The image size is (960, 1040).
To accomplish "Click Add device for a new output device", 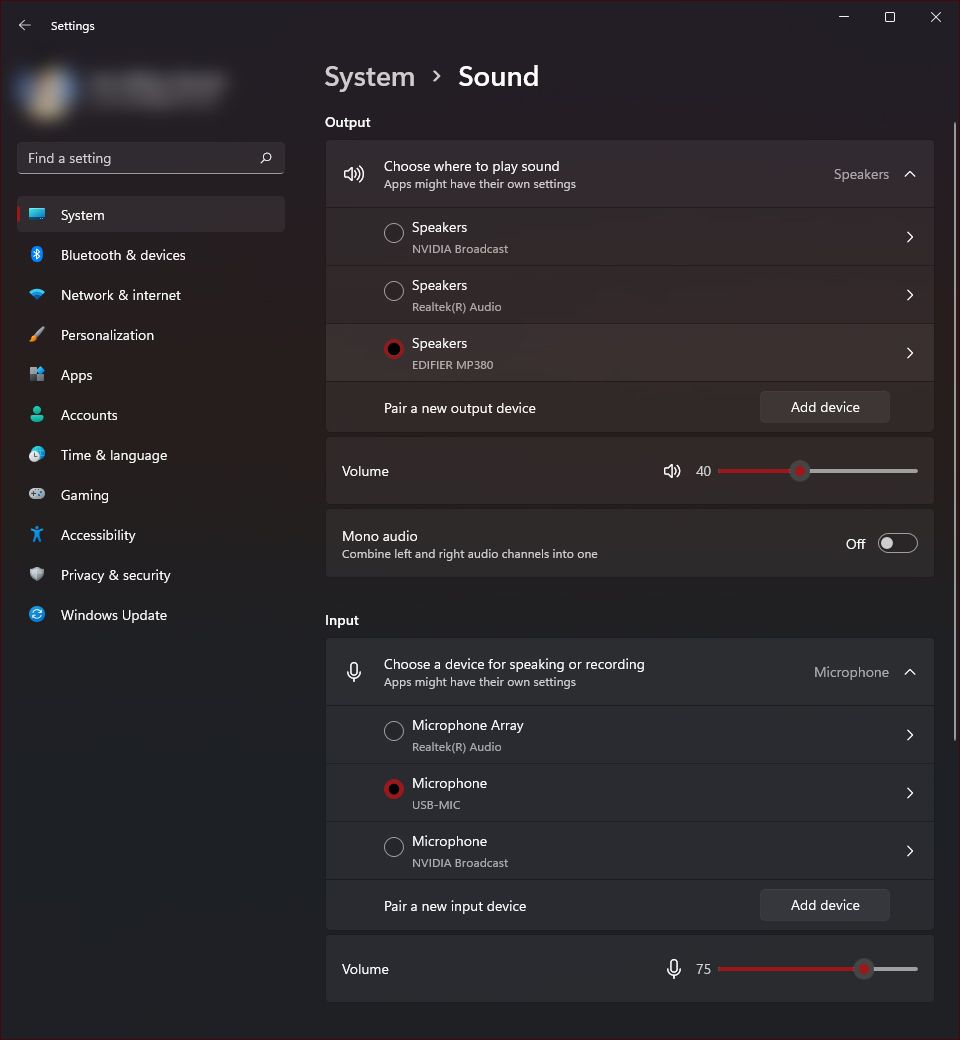I will (x=824, y=407).
